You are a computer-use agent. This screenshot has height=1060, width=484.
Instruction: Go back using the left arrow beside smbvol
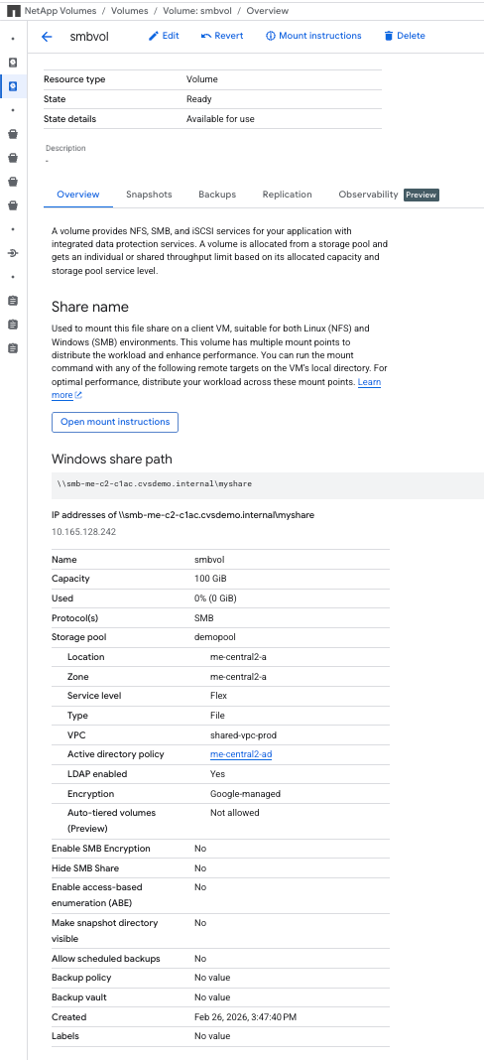[x=47, y=37]
